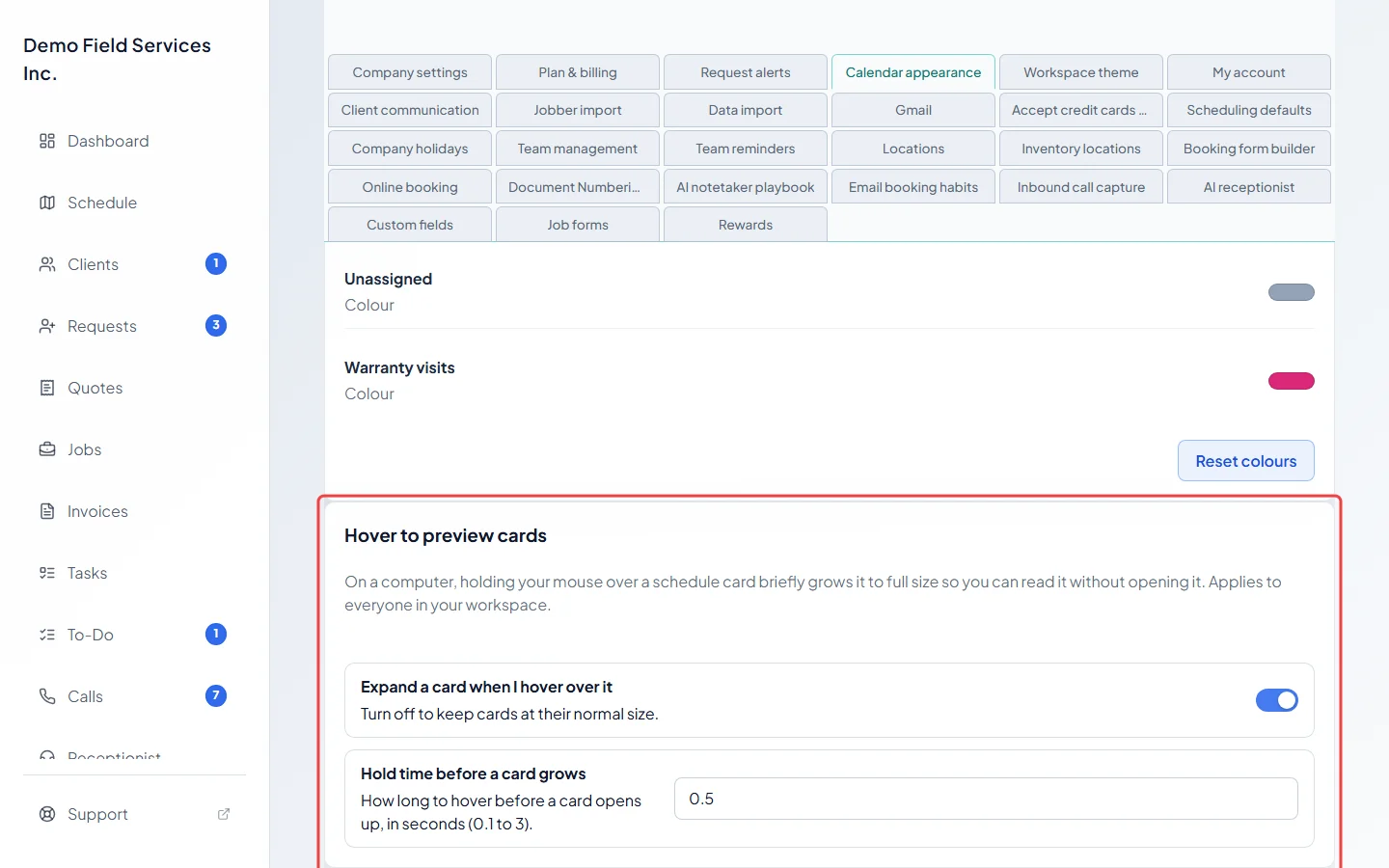Open the Invoices file icon

[47, 511]
